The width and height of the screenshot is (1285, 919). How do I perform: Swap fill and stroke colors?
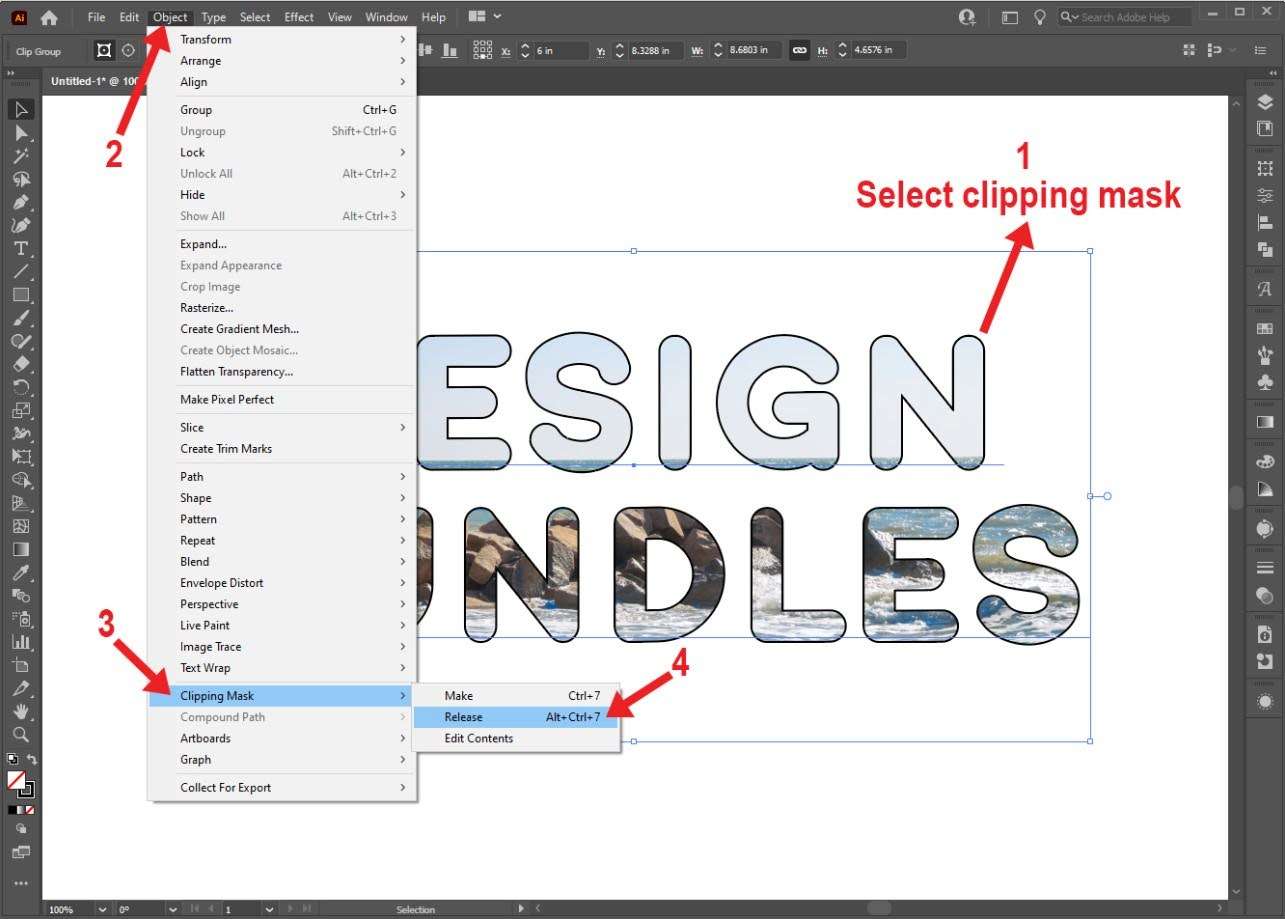click(x=32, y=759)
